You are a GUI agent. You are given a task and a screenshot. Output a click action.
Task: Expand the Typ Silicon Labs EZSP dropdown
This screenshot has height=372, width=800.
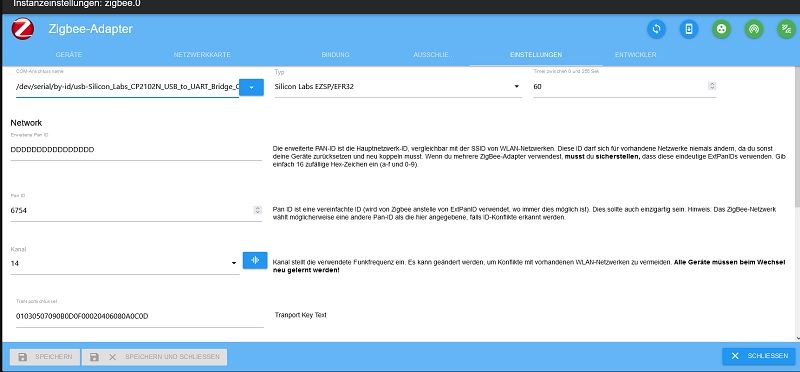[x=398, y=87]
